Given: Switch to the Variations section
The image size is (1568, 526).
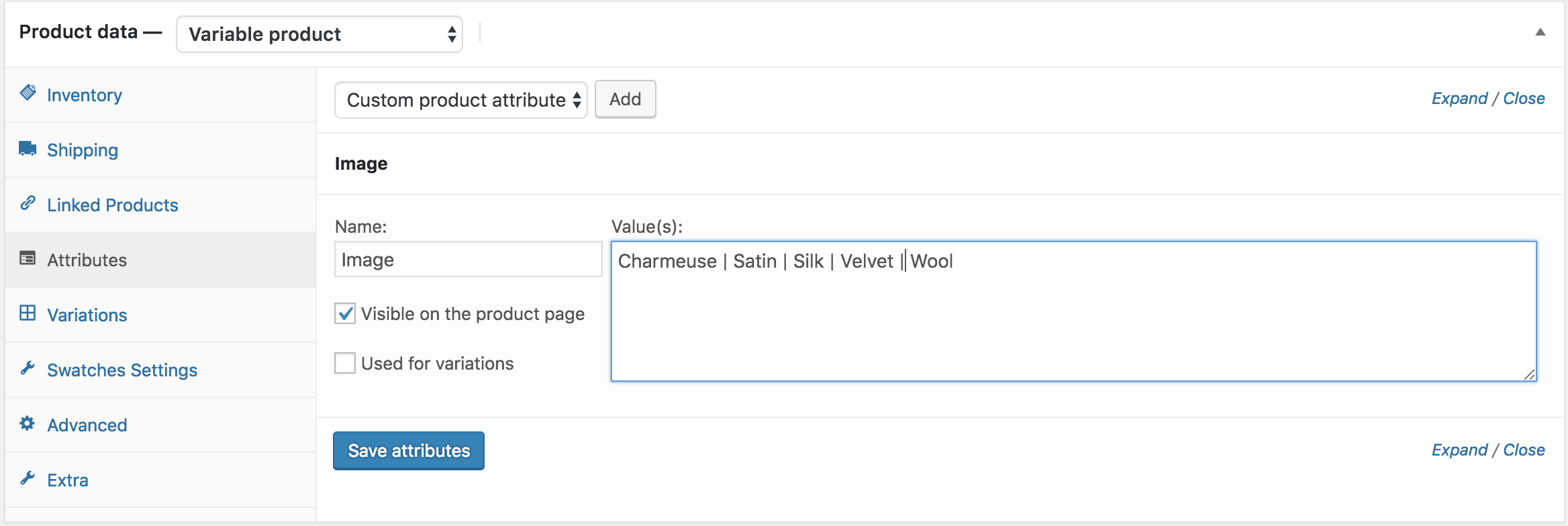Looking at the screenshot, I should click(87, 315).
